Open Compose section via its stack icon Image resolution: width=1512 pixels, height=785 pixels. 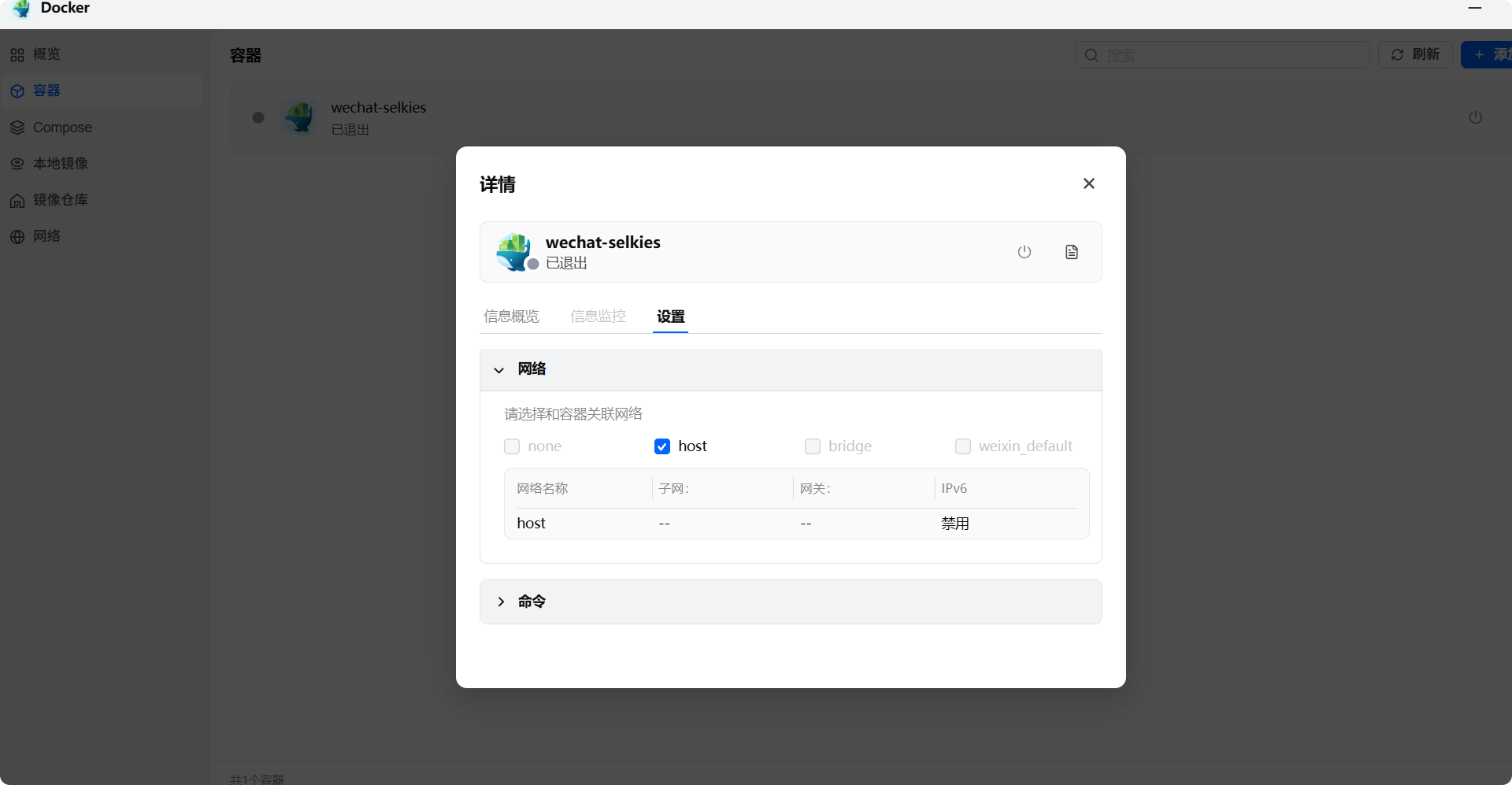[17, 127]
